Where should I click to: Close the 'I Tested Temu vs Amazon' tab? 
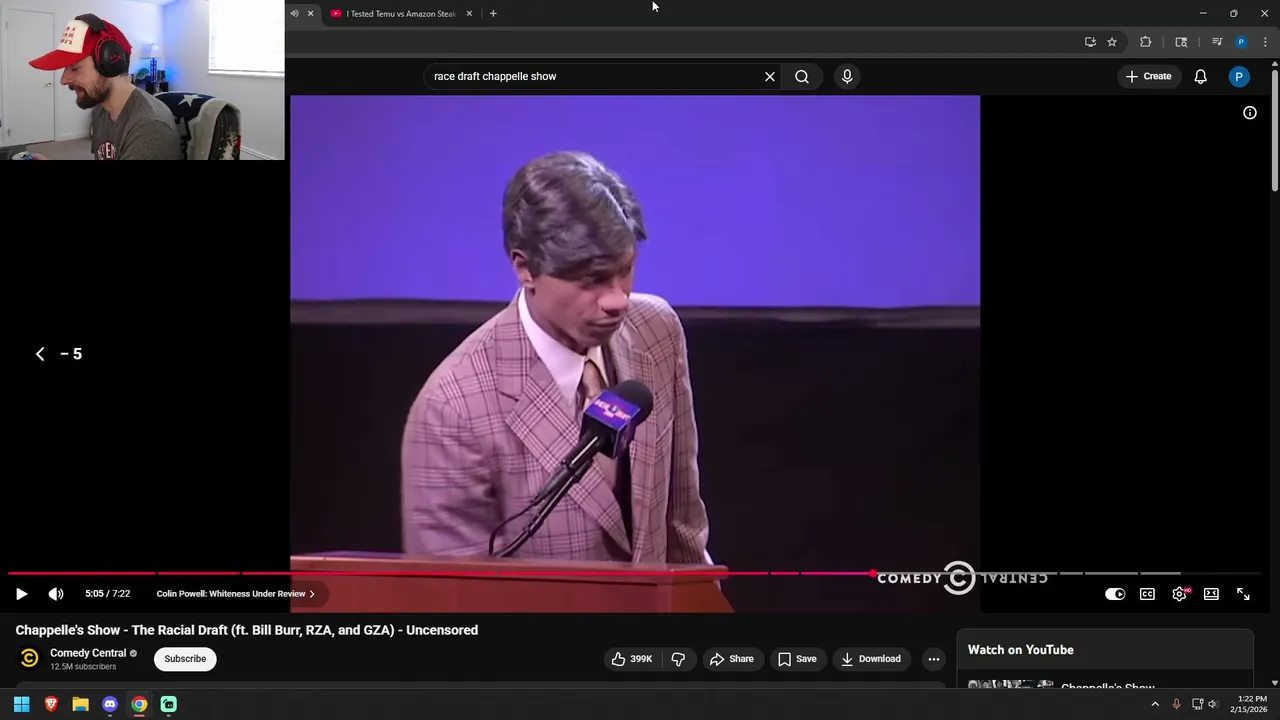(469, 14)
